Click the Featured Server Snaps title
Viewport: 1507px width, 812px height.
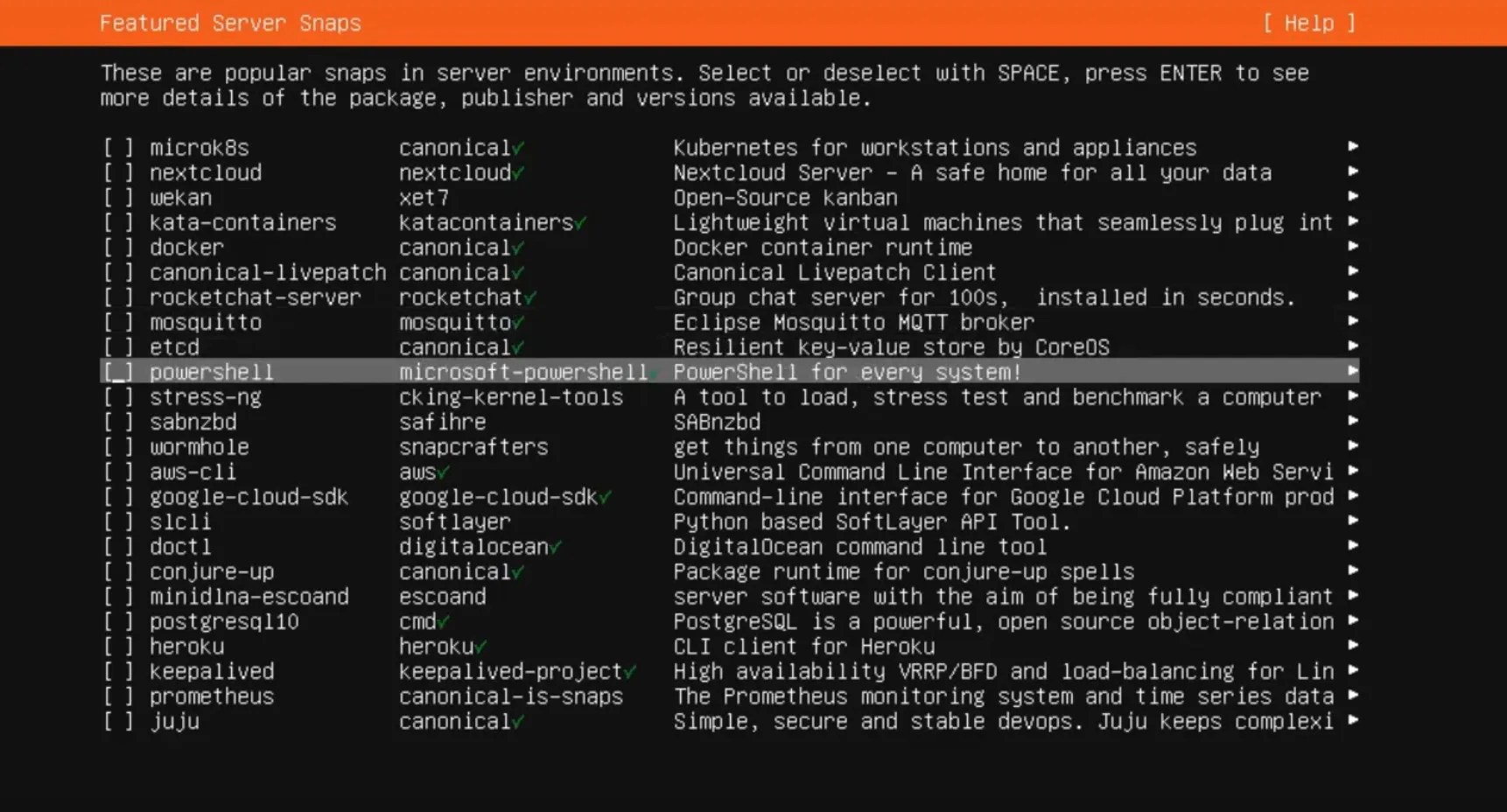click(x=231, y=24)
